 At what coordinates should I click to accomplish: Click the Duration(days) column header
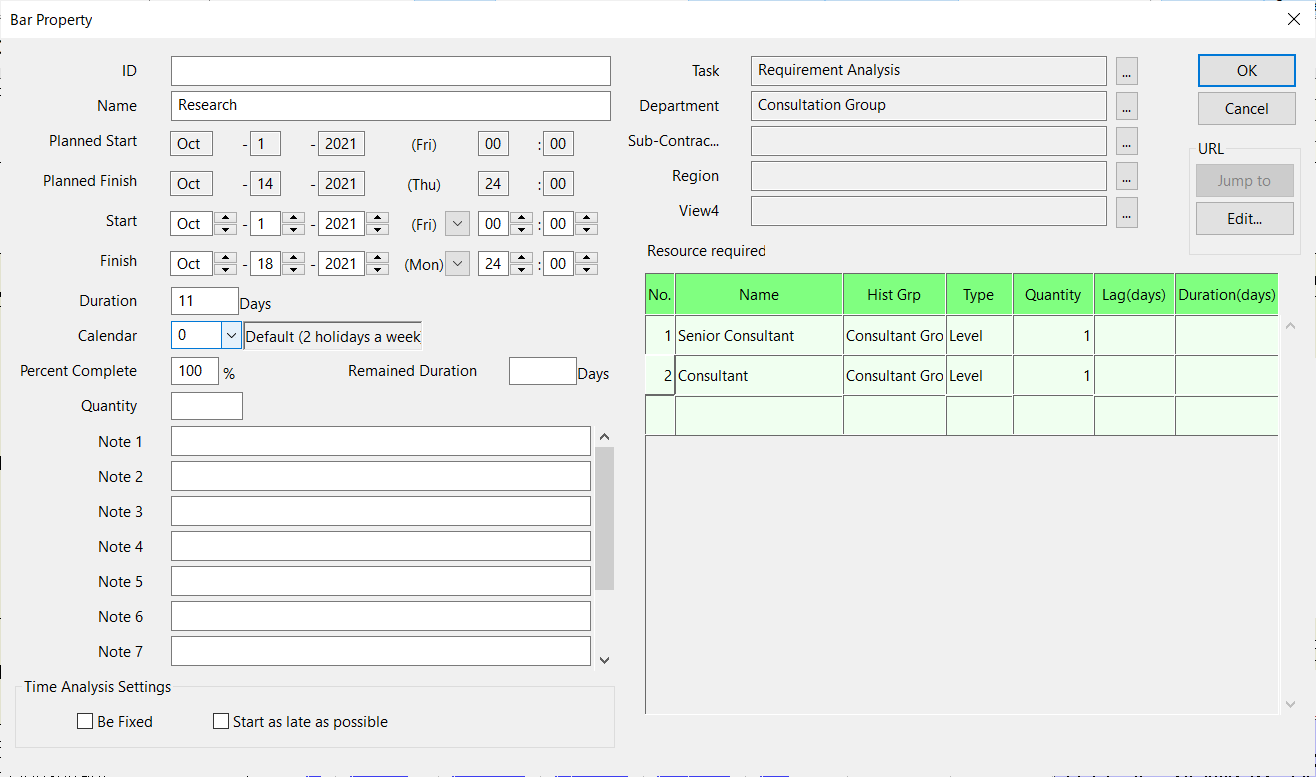(x=1227, y=295)
